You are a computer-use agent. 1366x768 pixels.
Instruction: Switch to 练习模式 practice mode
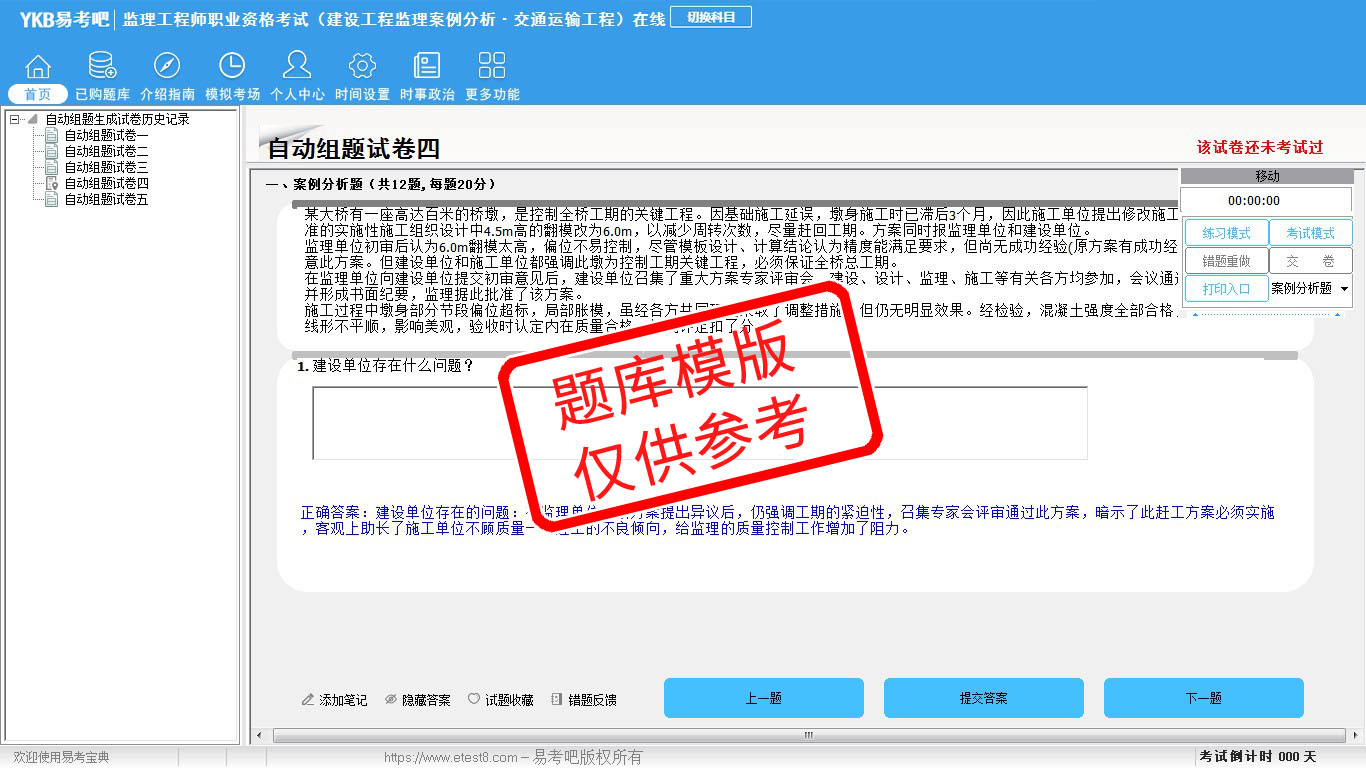coord(1226,233)
